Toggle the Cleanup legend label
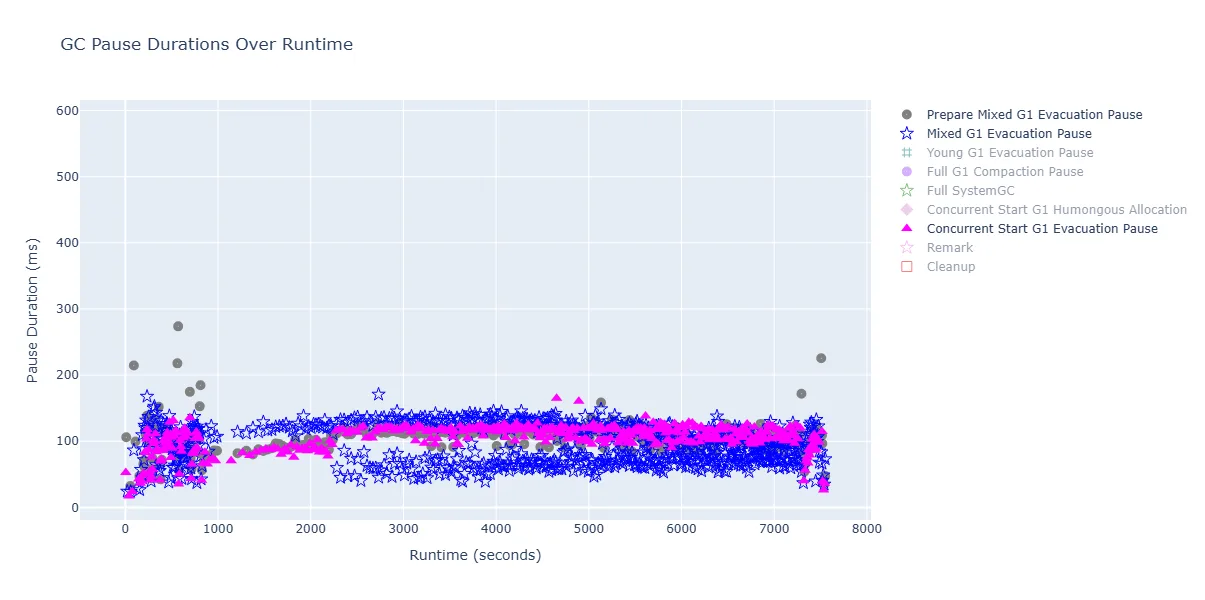 [x=950, y=267]
